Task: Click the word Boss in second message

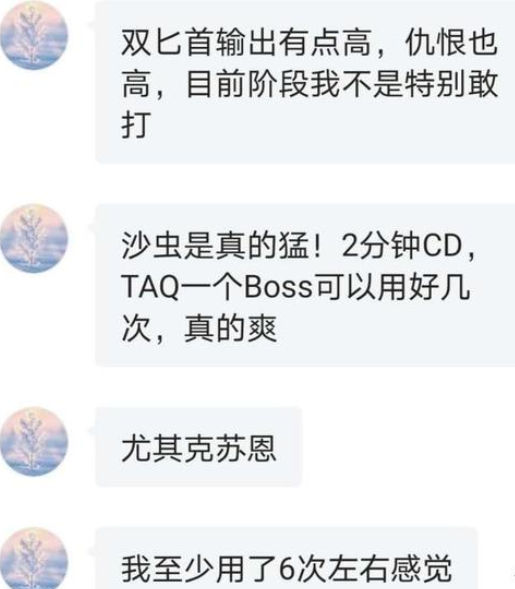Action: tap(278, 287)
